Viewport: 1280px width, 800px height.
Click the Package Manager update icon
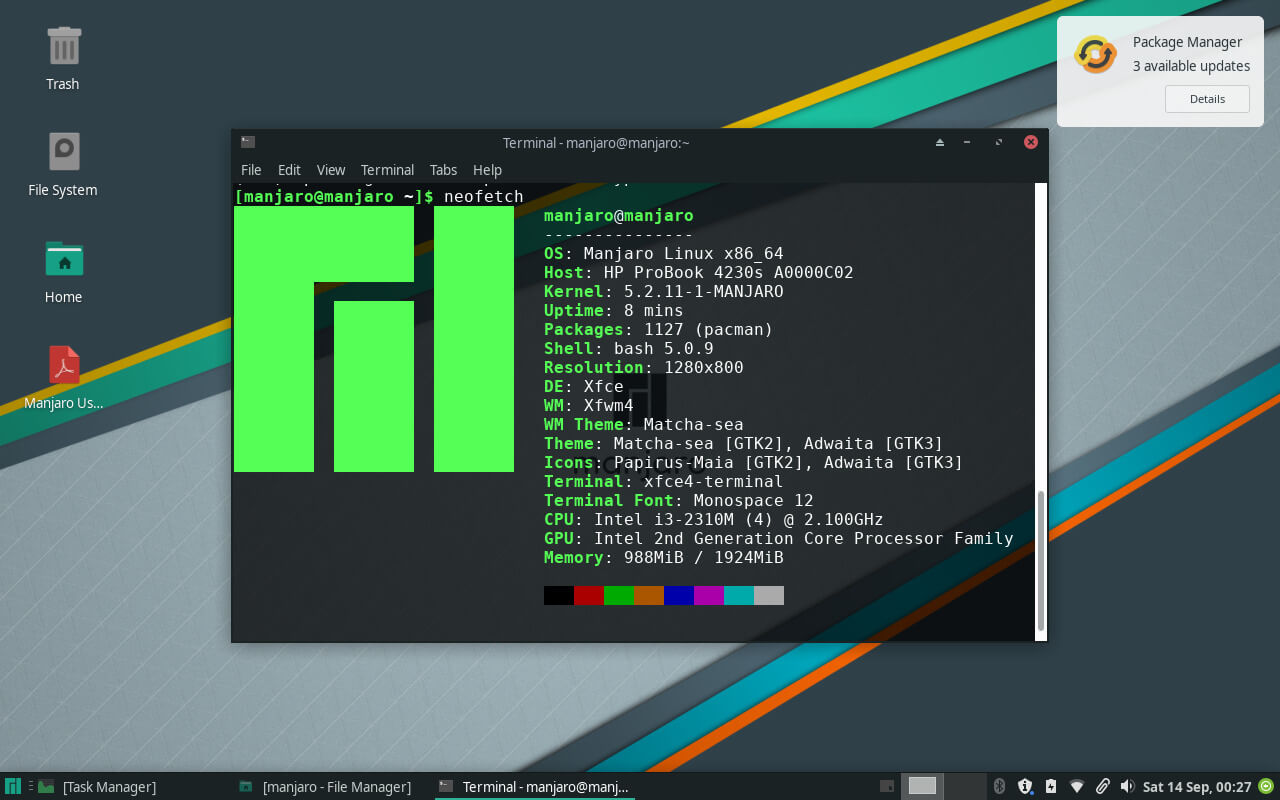click(x=1095, y=56)
